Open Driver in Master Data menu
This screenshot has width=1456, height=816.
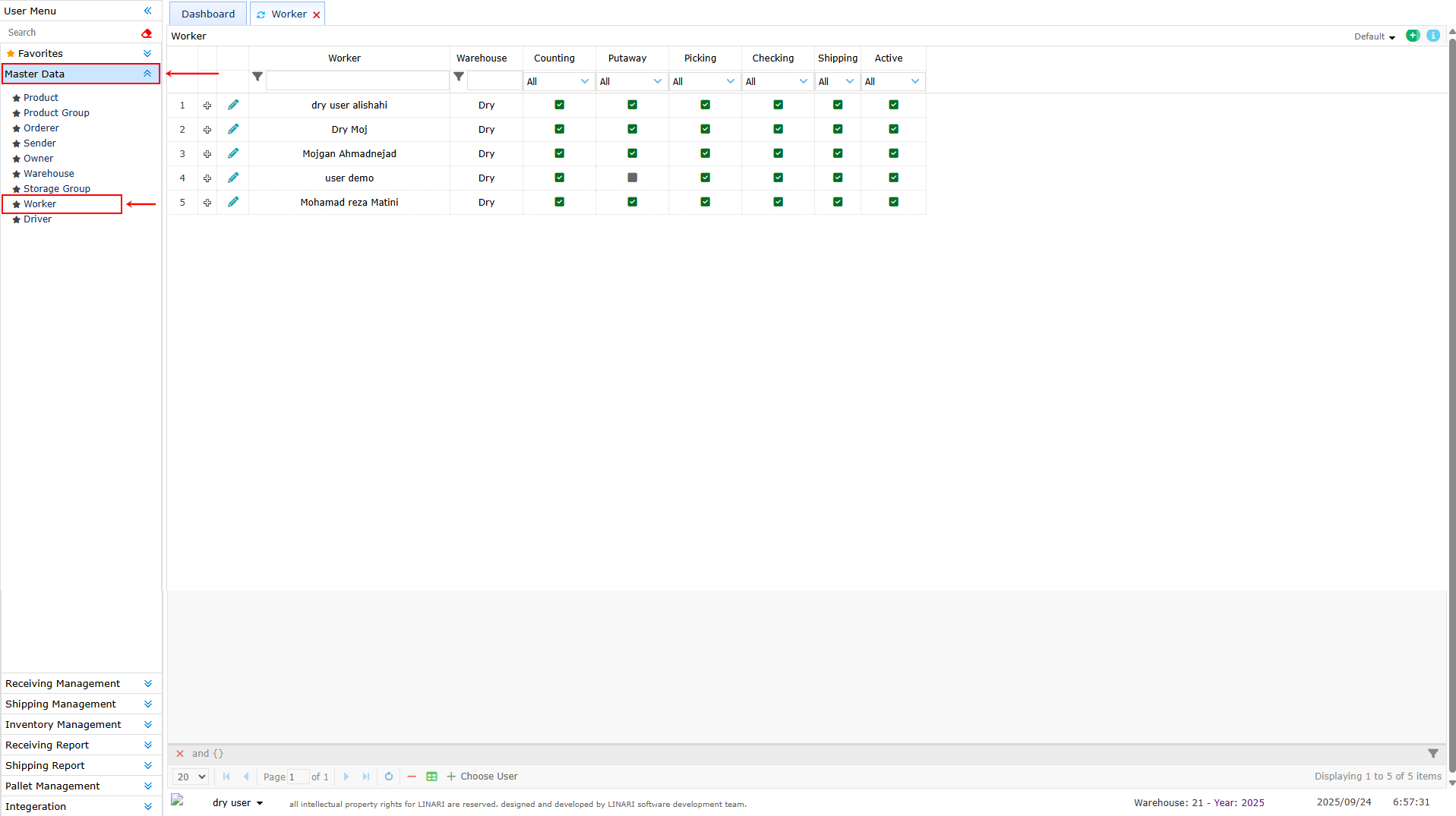coord(37,219)
